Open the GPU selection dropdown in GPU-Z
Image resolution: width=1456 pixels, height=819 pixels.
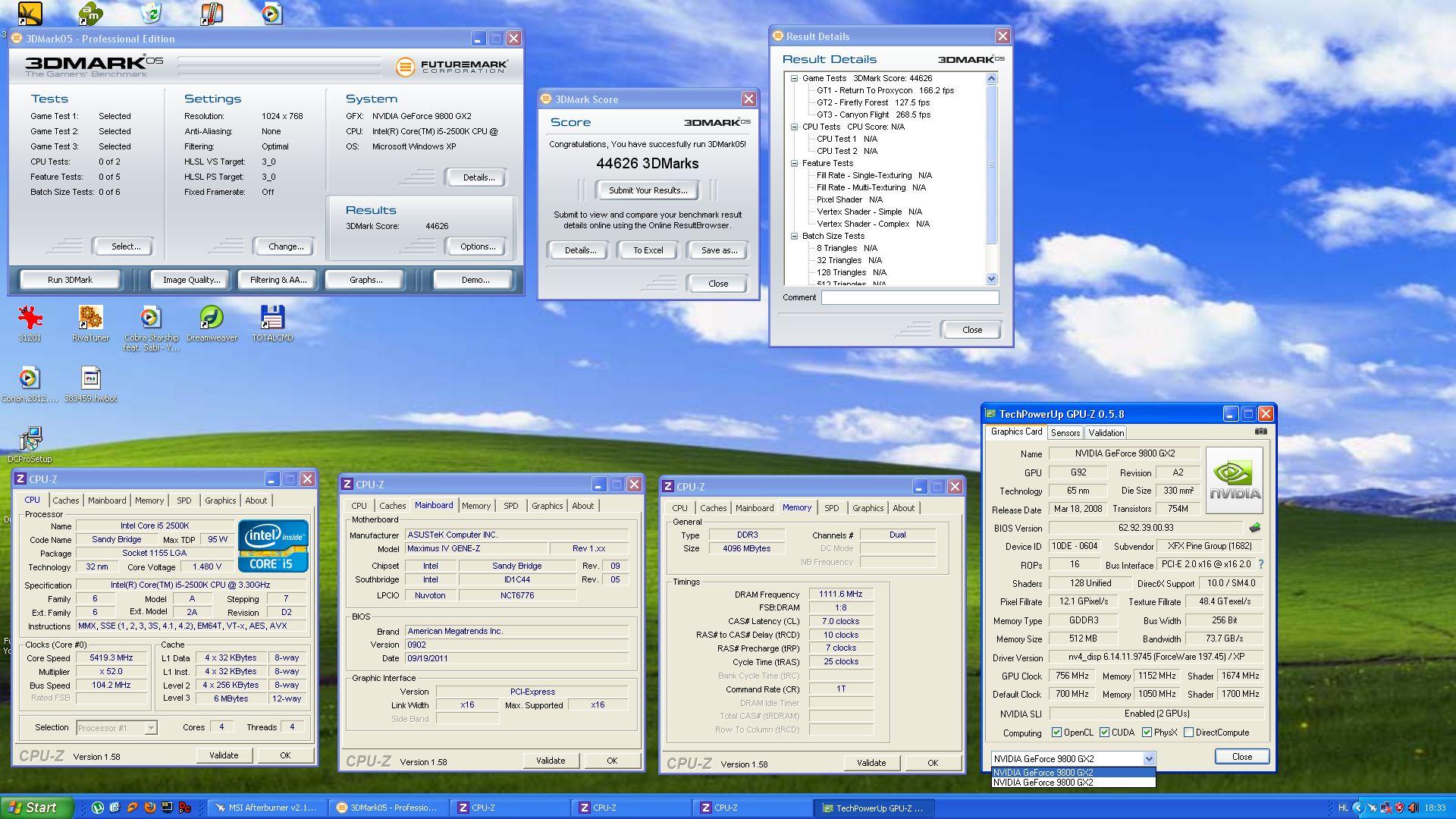point(1148,758)
